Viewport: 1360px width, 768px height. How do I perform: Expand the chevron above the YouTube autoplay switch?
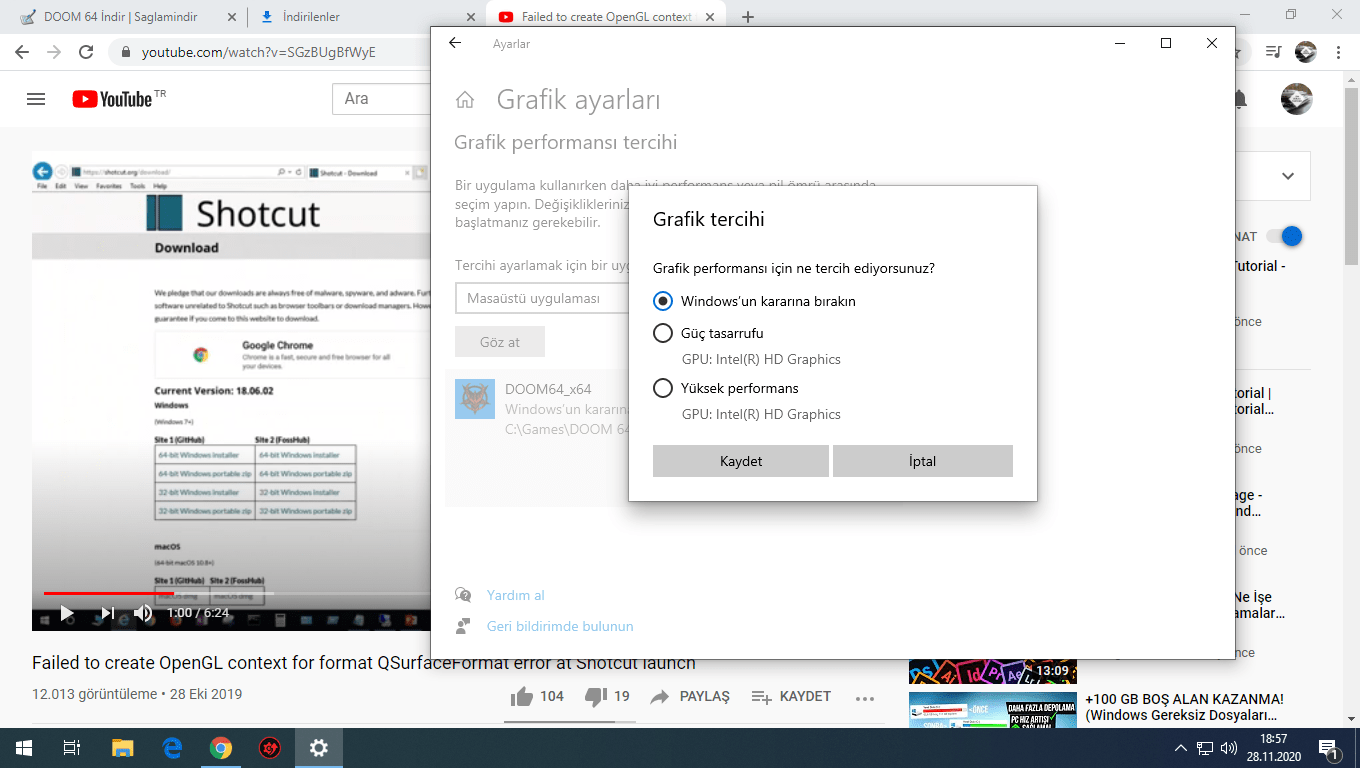point(1287,177)
